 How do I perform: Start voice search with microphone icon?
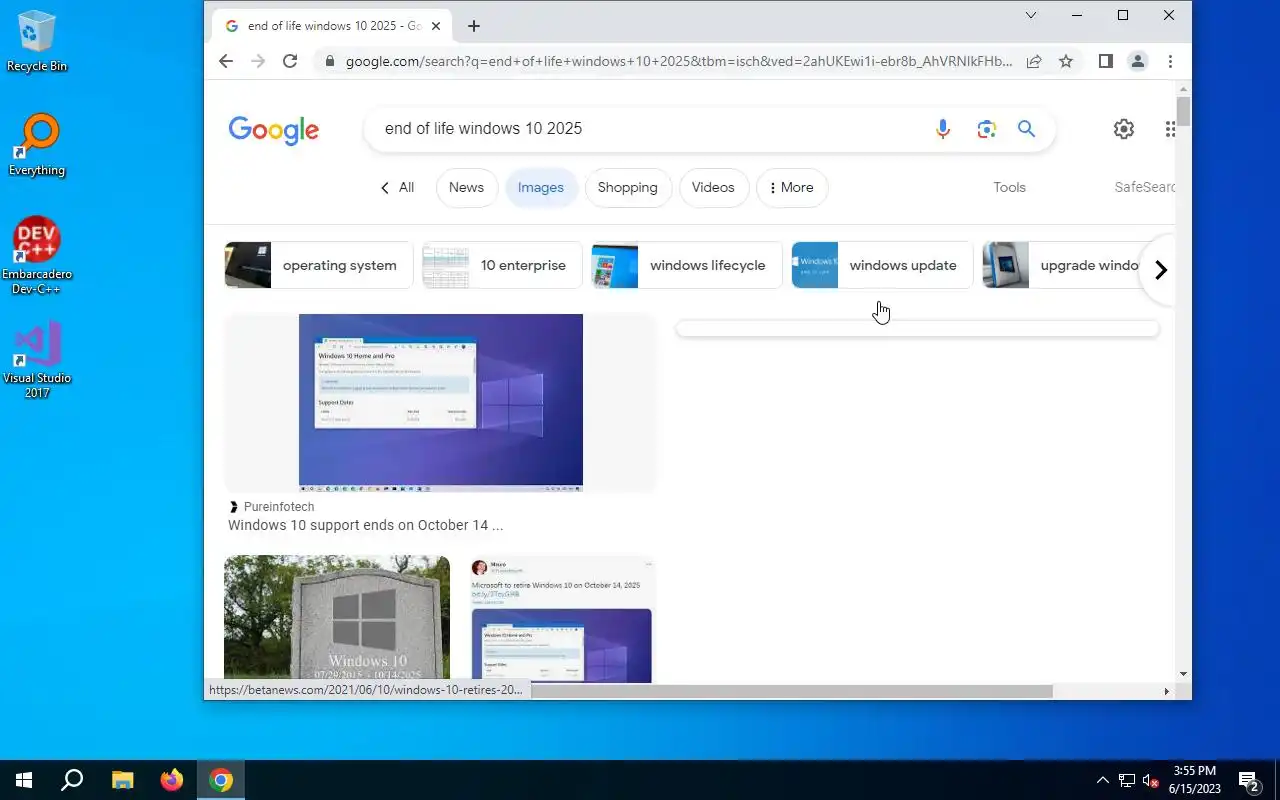(943, 128)
